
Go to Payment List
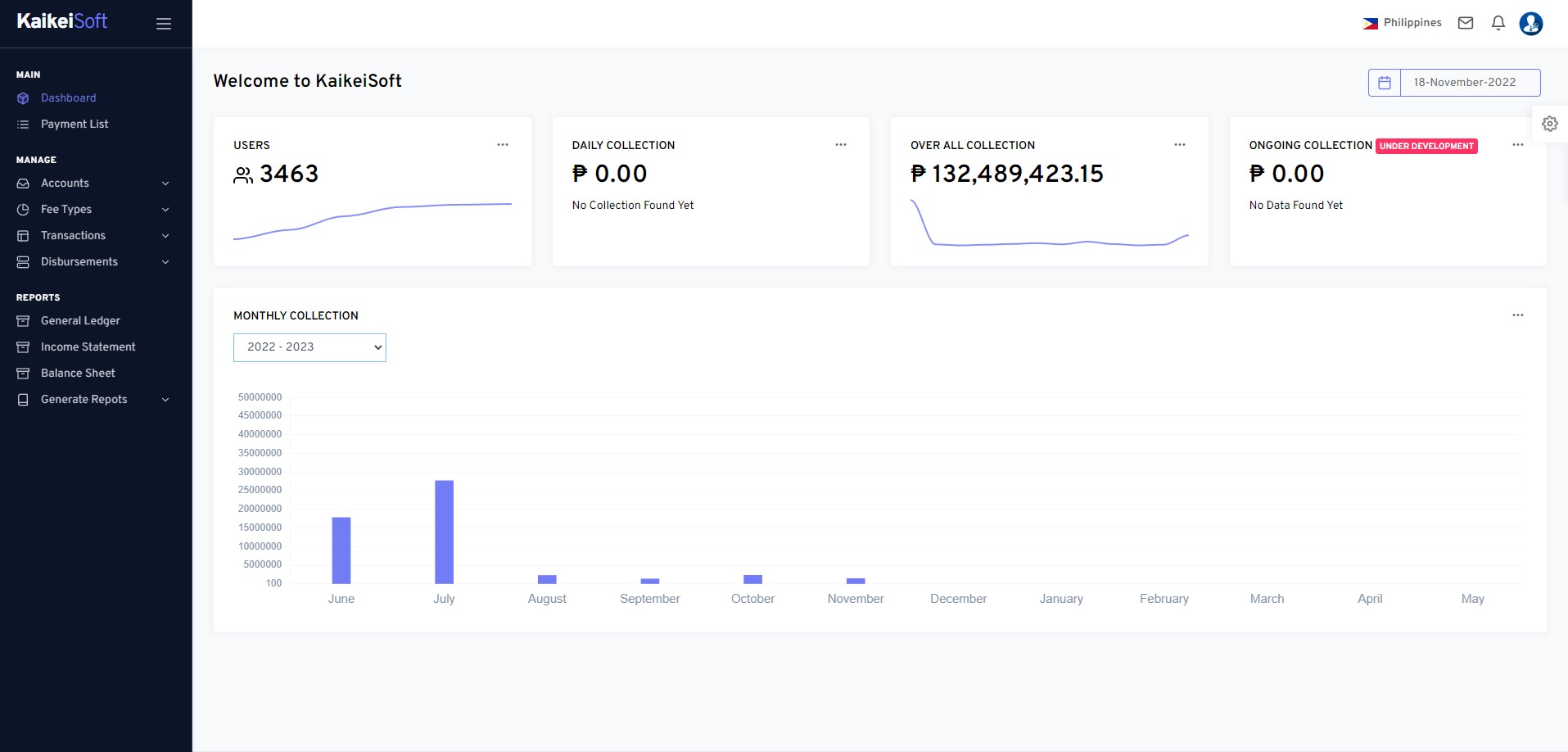pyautogui.click(x=75, y=125)
